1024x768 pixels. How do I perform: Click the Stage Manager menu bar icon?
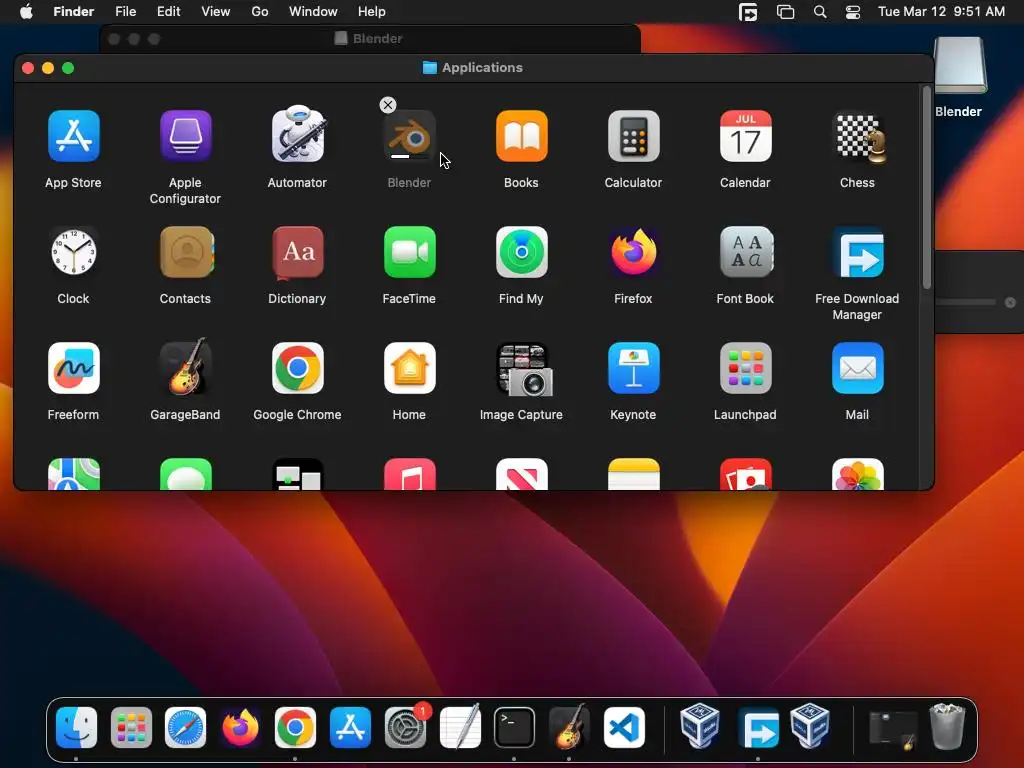pos(785,12)
